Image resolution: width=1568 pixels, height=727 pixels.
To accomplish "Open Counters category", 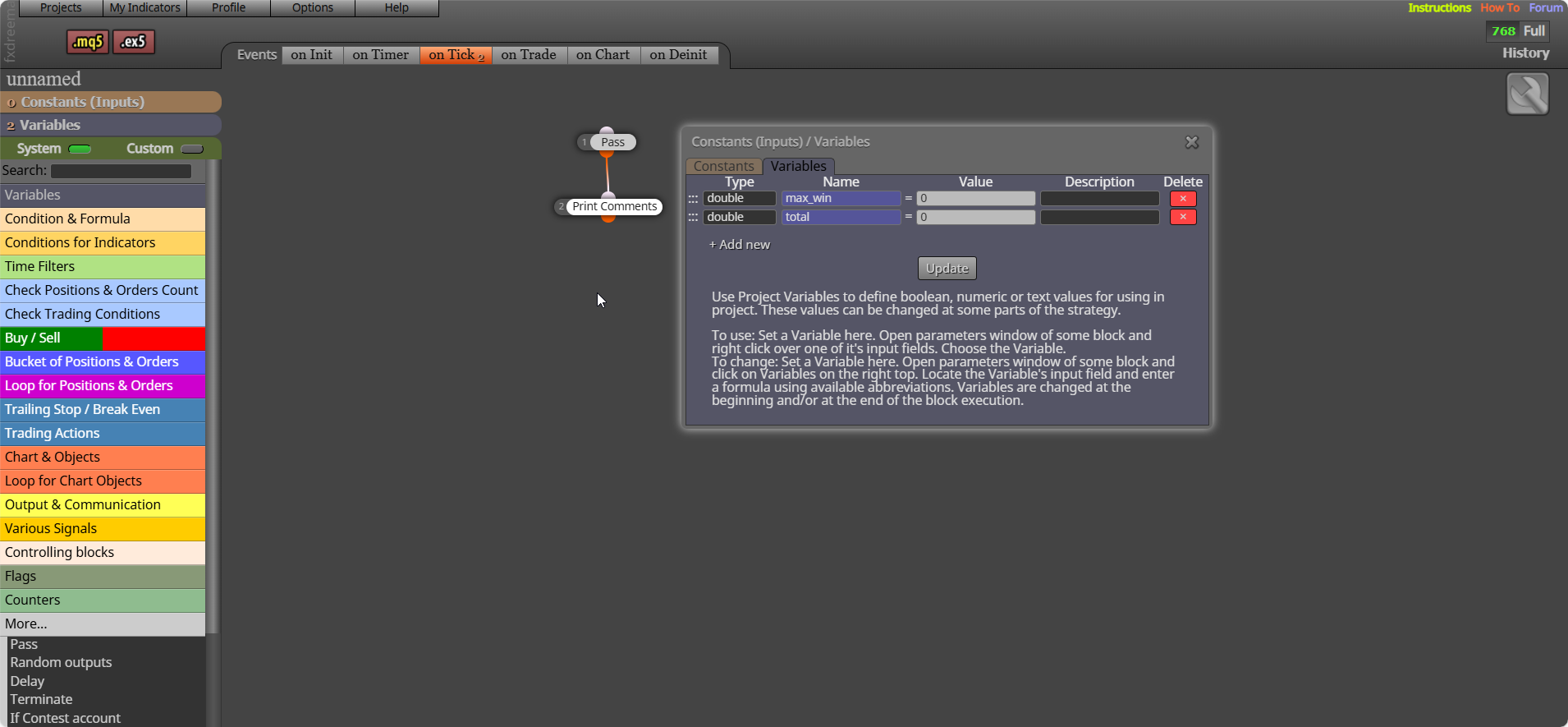I will click(x=103, y=600).
